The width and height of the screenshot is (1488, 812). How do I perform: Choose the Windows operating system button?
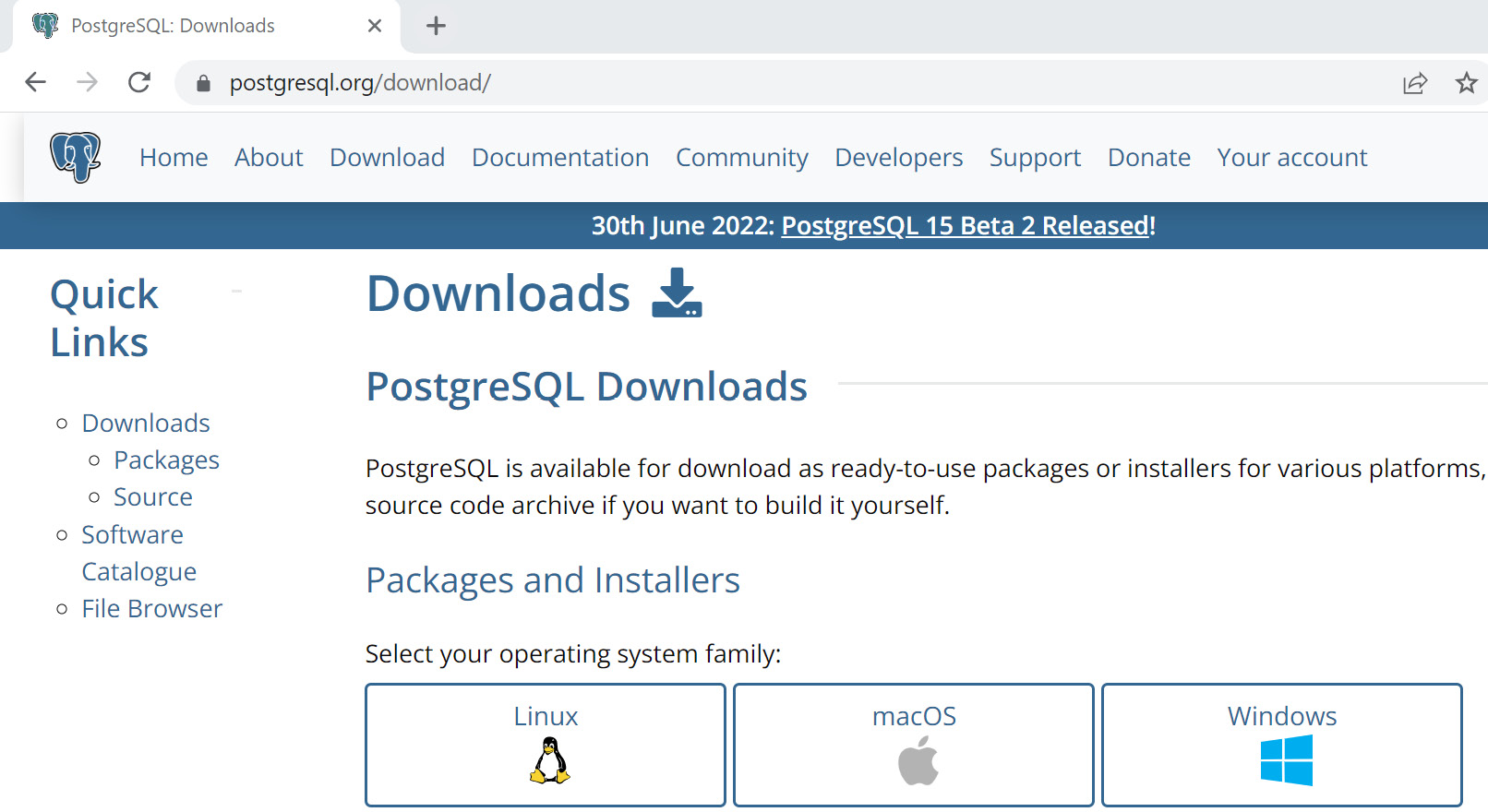click(1282, 745)
